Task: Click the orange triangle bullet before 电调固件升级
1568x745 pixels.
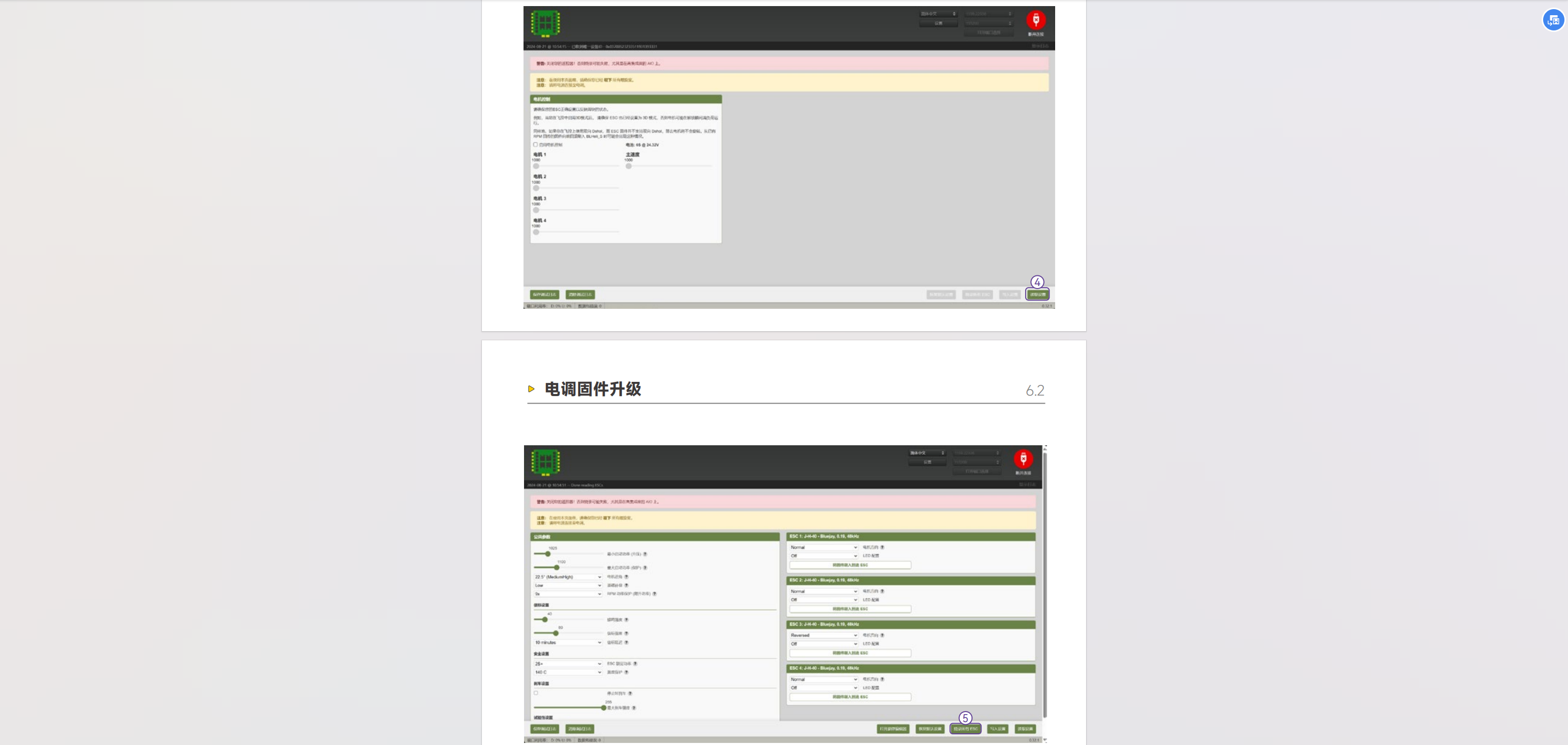Action: (x=531, y=389)
